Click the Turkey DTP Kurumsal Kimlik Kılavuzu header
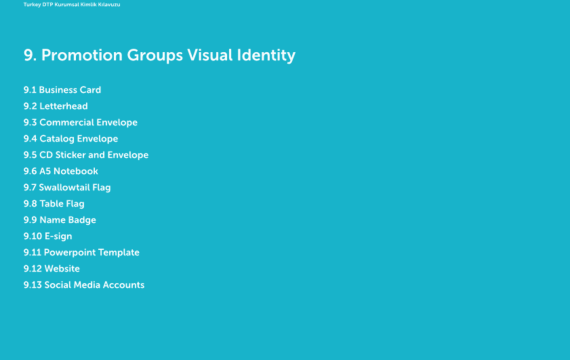This screenshot has height=360, width=570. click(x=72, y=5)
